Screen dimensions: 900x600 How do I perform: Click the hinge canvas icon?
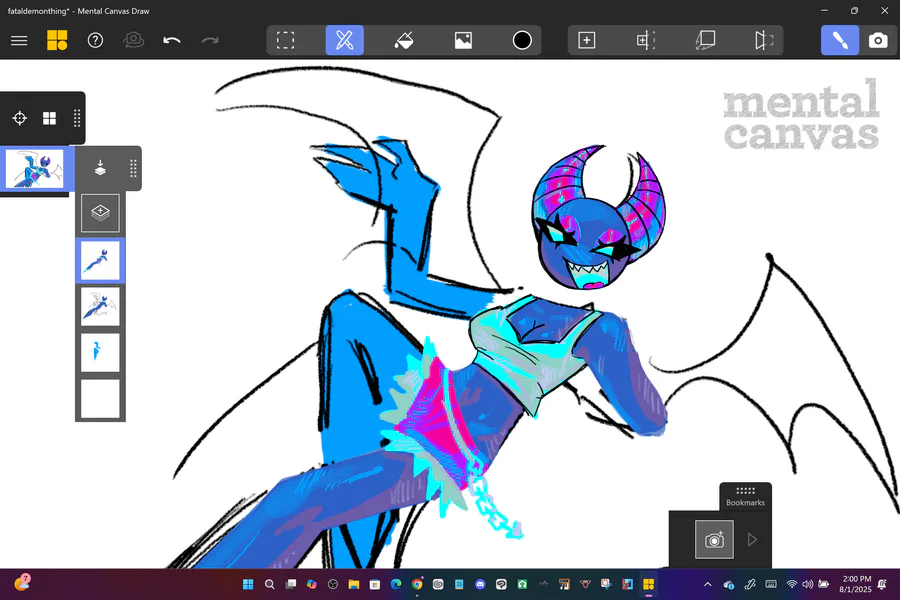pos(763,40)
